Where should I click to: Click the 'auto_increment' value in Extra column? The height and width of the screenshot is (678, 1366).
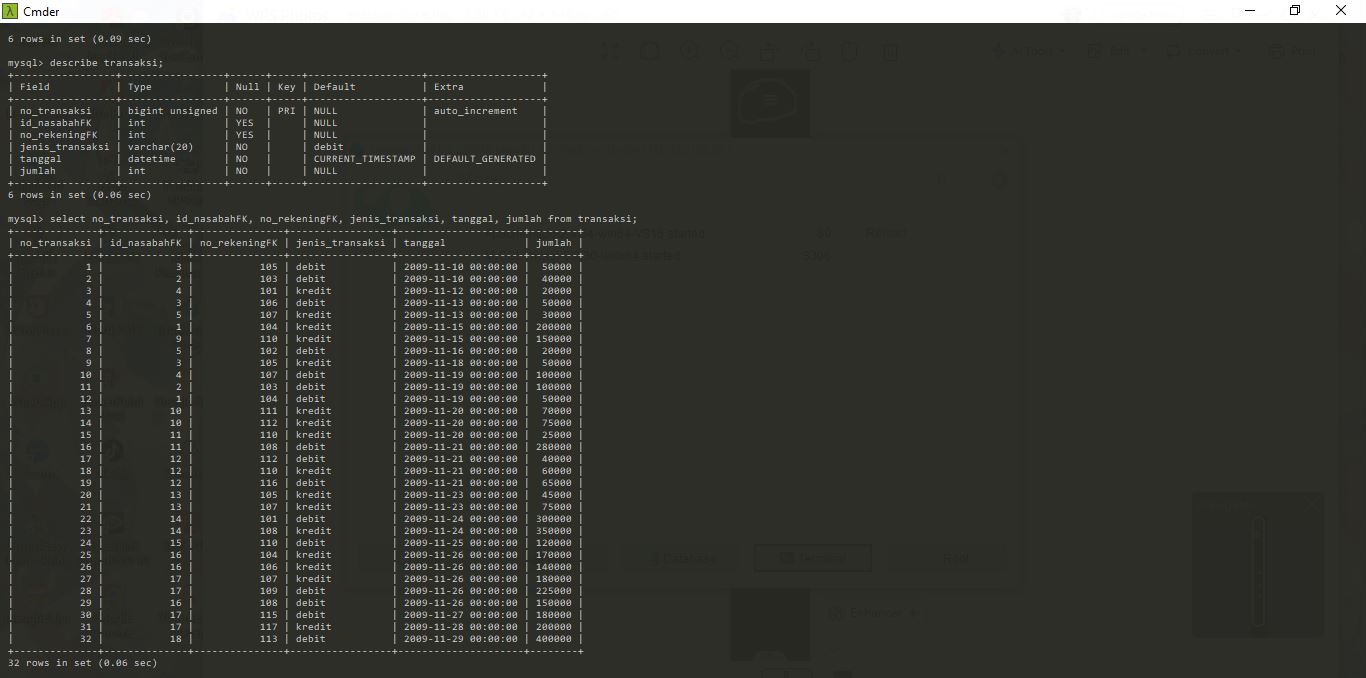click(475, 111)
